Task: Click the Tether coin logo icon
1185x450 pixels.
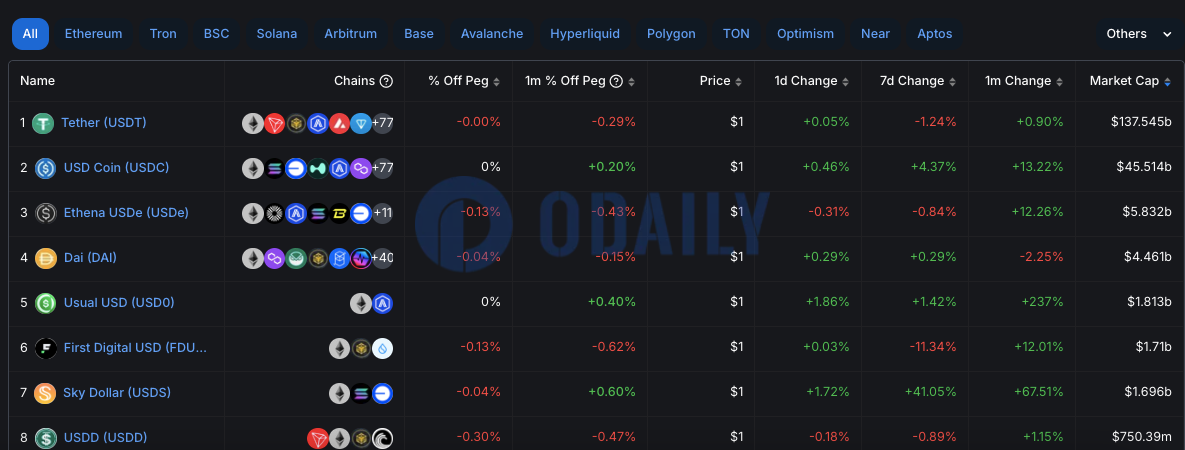Action: click(x=43, y=123)
